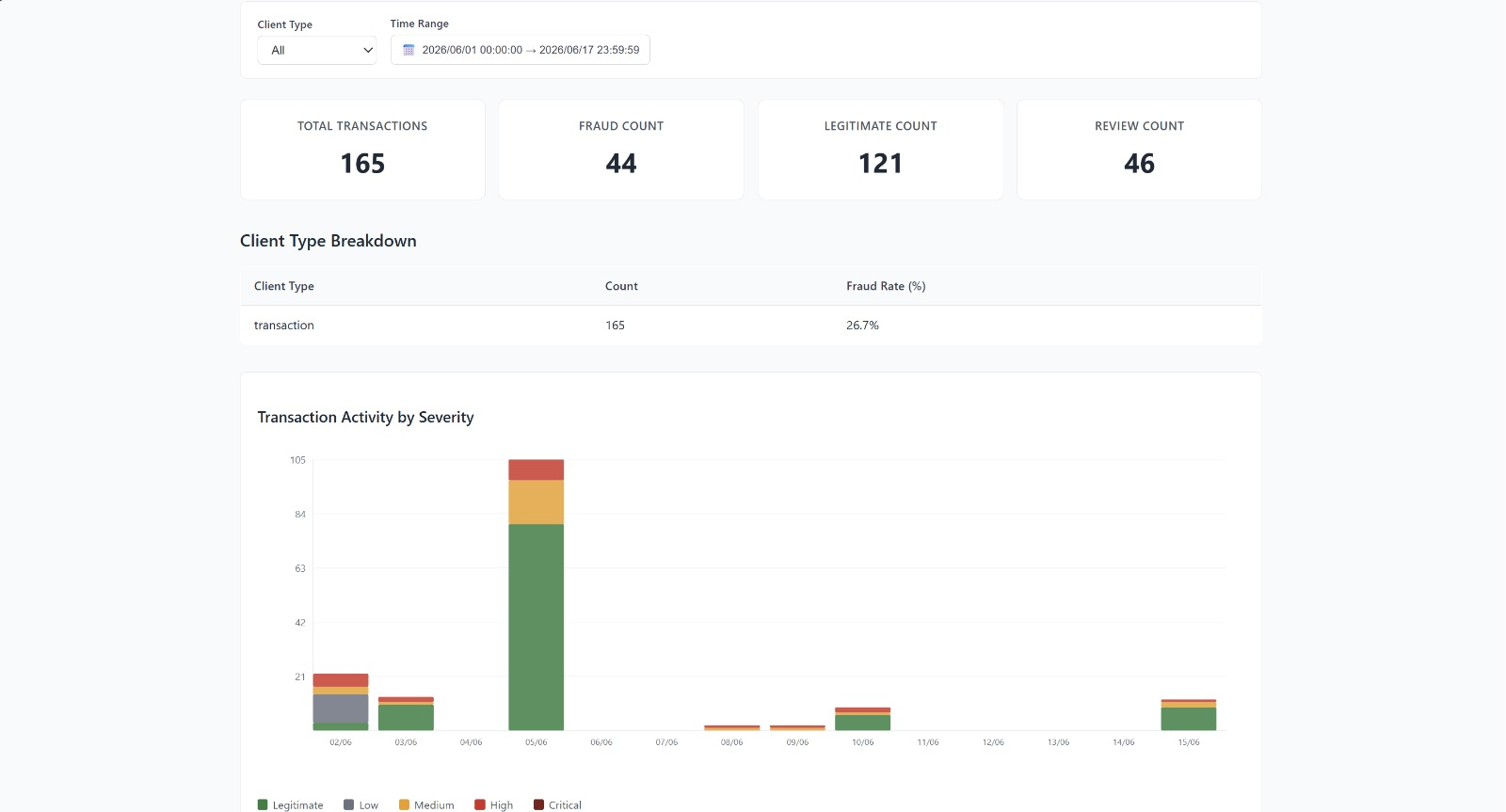Click the 165 count table cell
Image resolution: width=1506 pixels, height=812 pixels.
pyautogui.click(x=615, y=326)
